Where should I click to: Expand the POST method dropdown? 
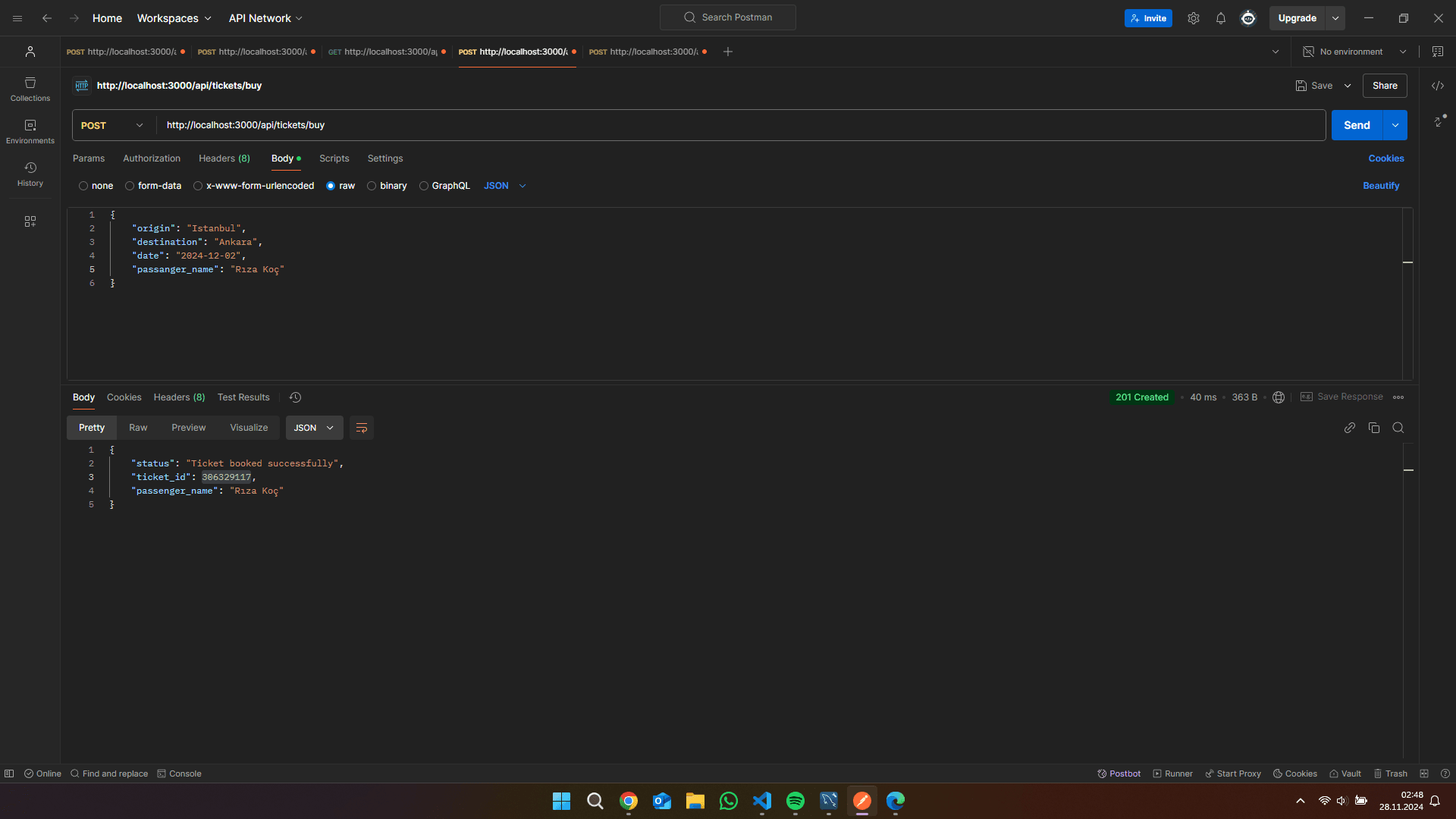(x=111, y=125)
